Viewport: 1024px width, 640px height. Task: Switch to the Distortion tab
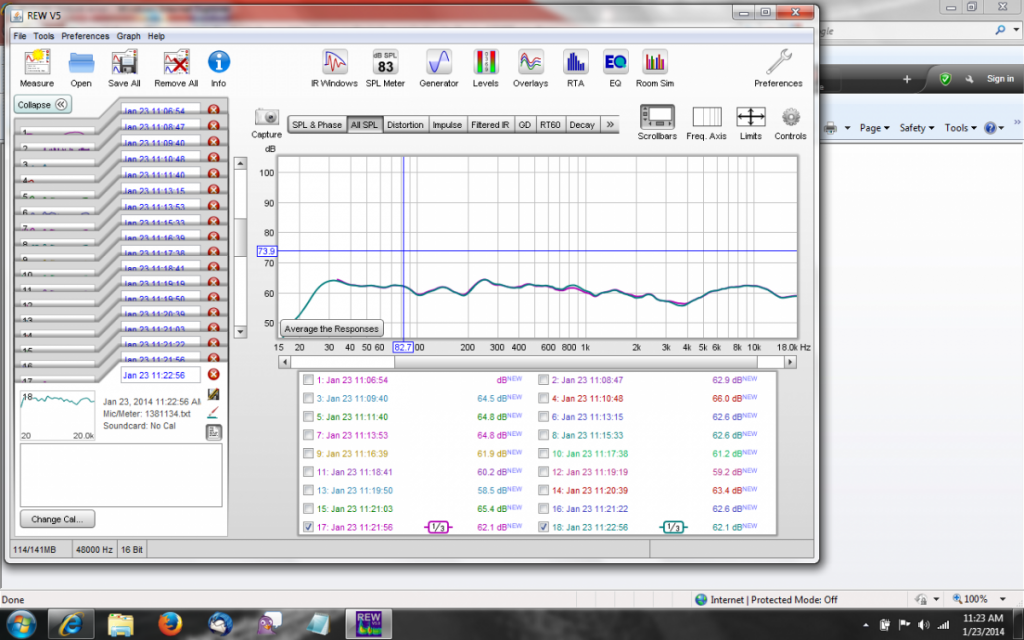[405, 125]
